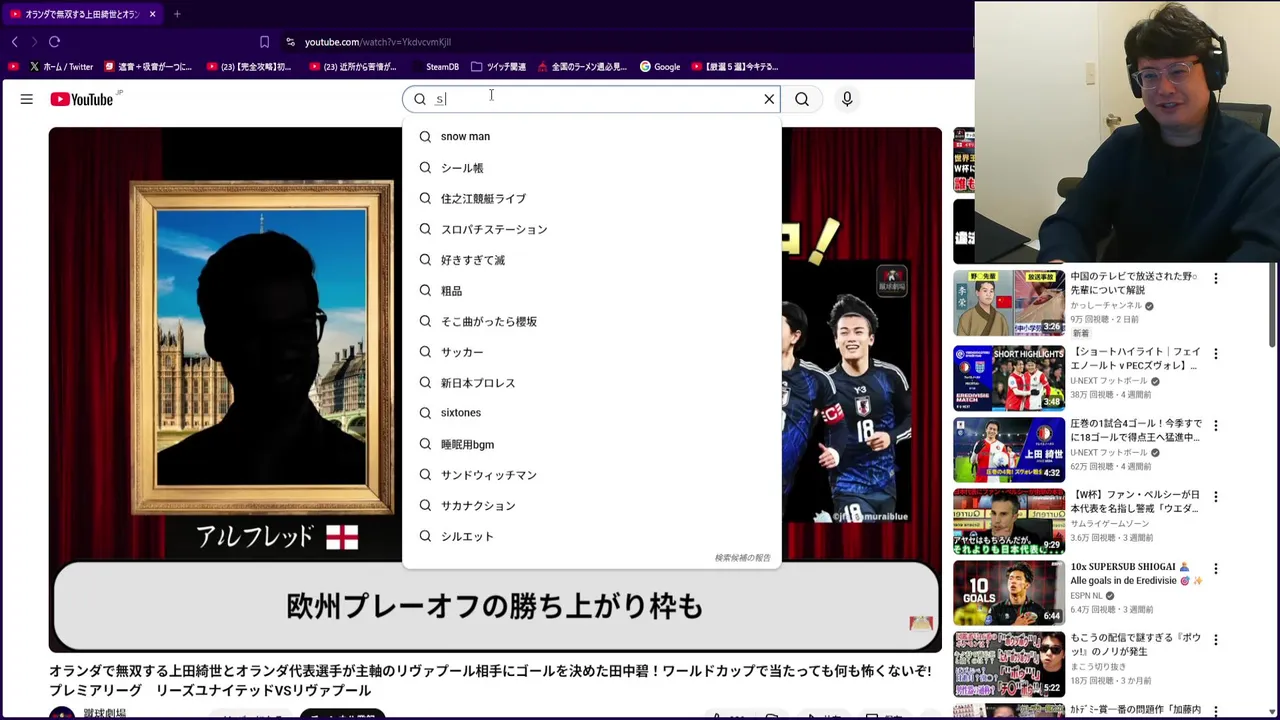Open the ショートハイライト Feyenoord video thumbnail
1280x720 pixels.
pyautogui.click(x=1008, y=378)
